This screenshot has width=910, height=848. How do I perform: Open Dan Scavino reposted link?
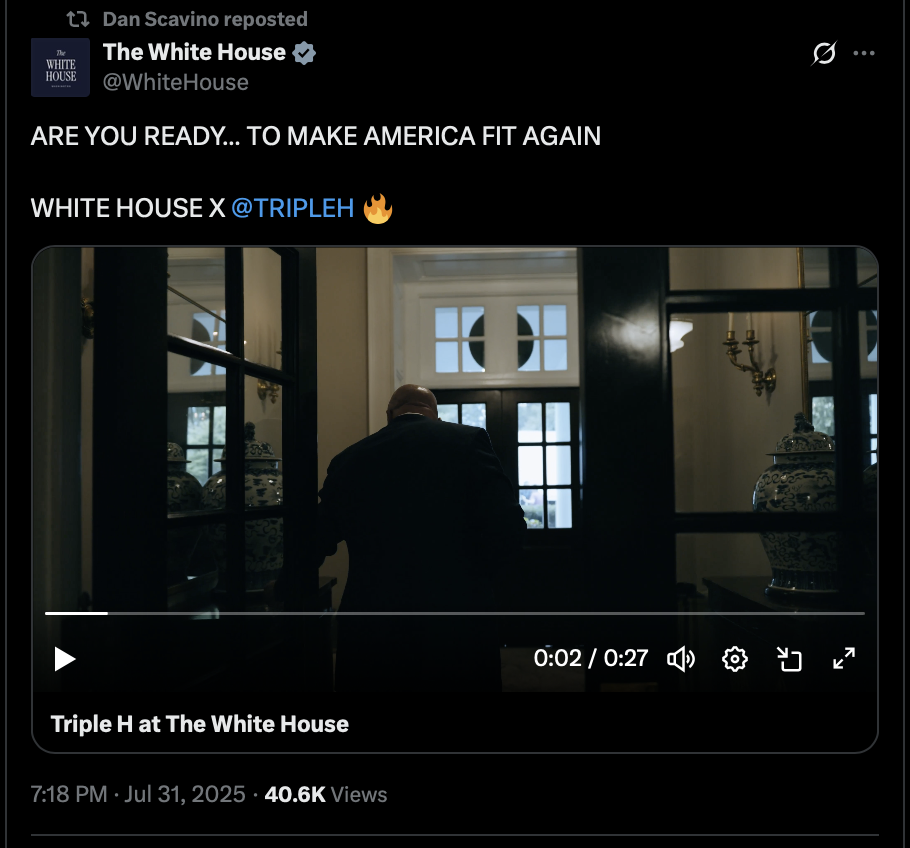[205, 19]
